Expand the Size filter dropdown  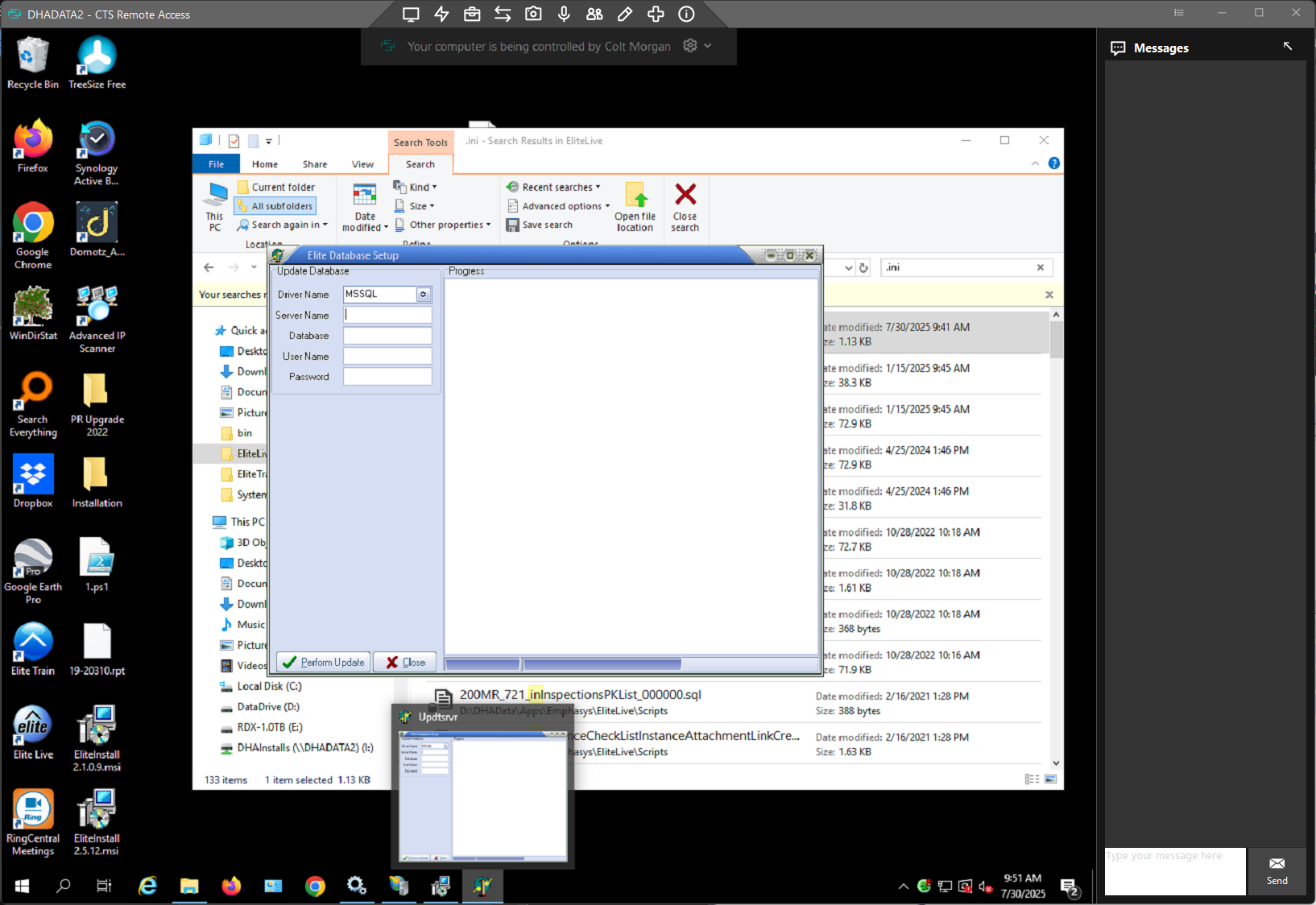point(415,206)
